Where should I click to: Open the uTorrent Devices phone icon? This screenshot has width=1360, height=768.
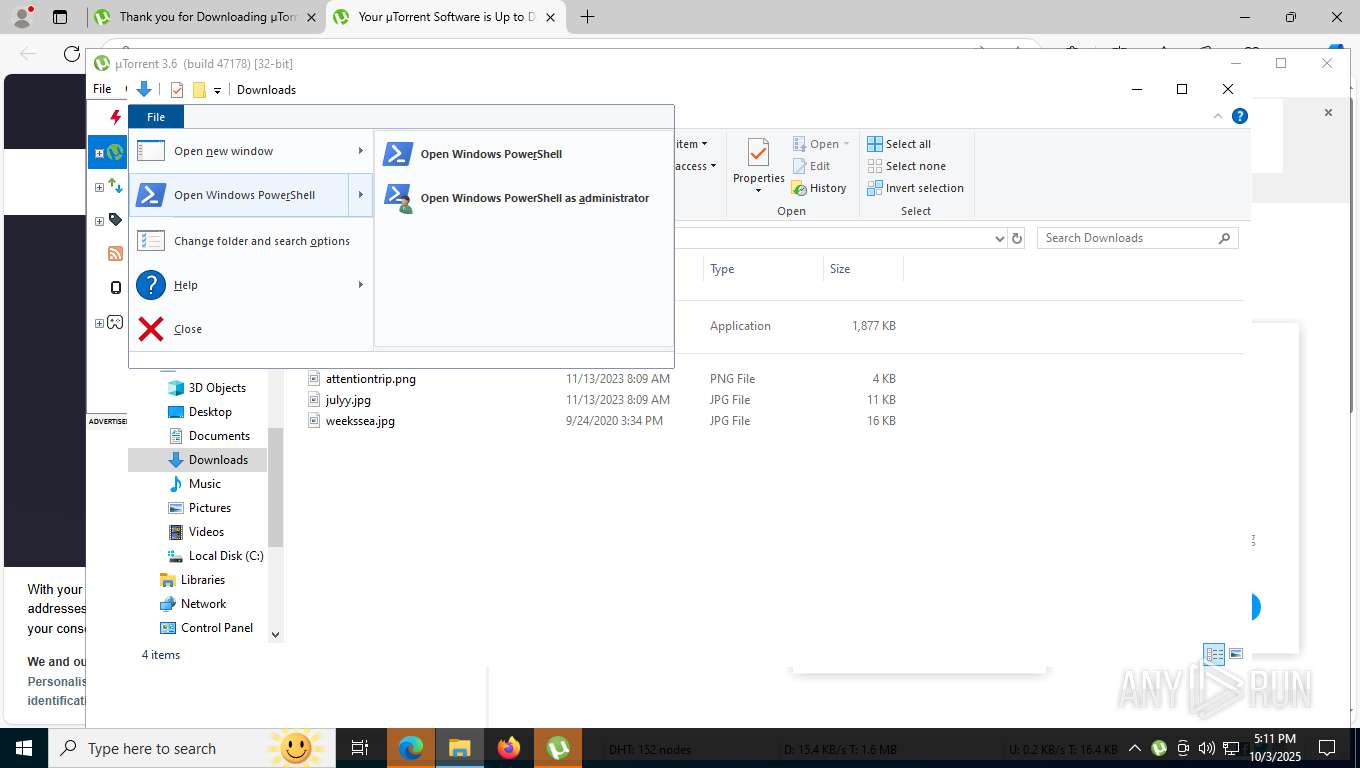pyautogui.click(x=115, y=288)
